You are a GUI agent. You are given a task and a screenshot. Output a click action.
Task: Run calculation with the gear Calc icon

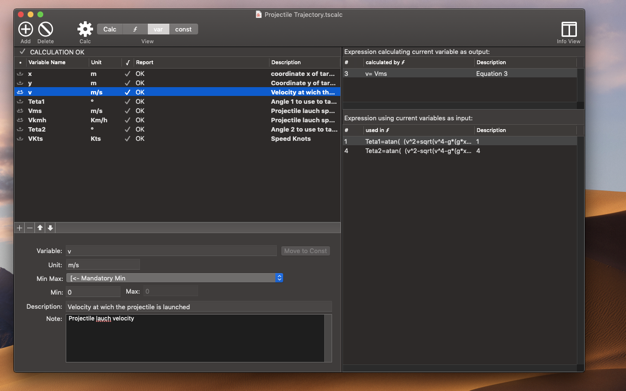[x=85, y=29]
